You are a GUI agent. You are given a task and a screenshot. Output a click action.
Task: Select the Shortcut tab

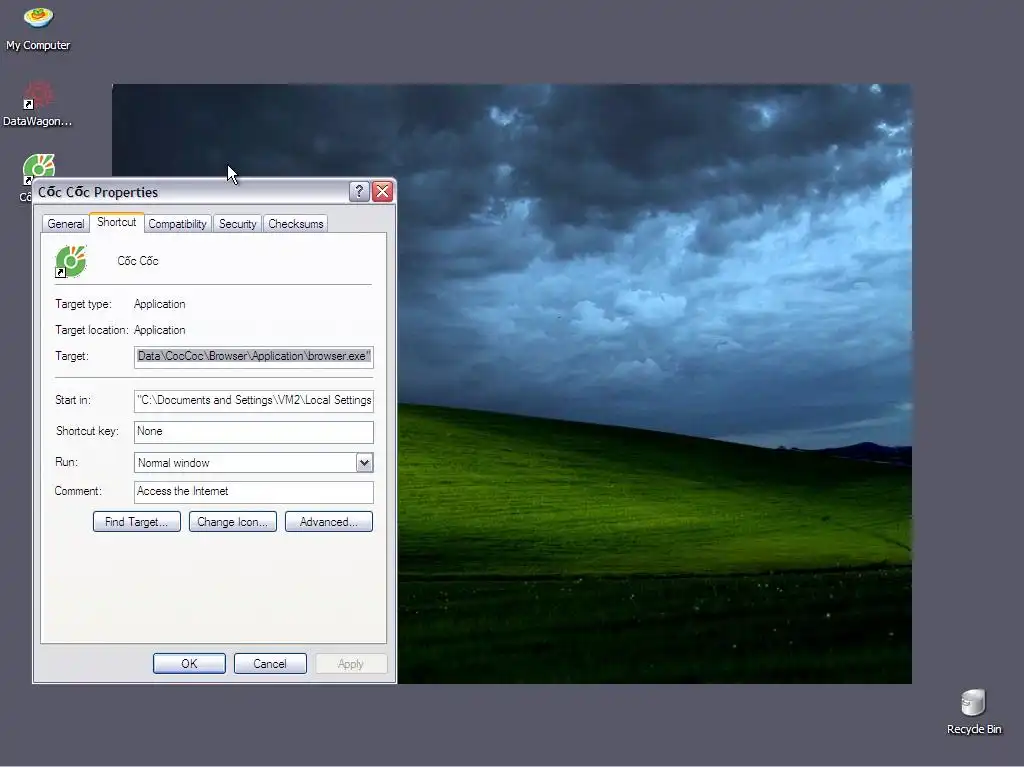point(116,222)
